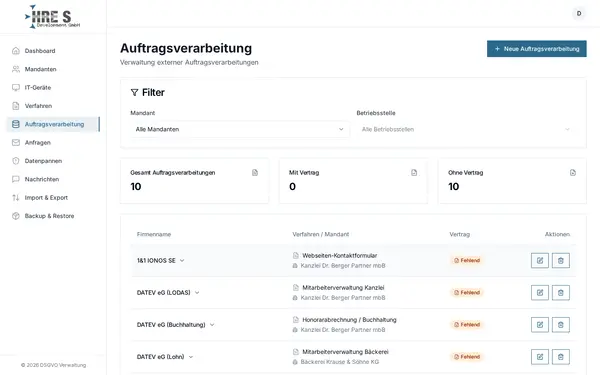The image size is (600, 375).
Task: Open the Dashboard home icon
Action: (x=16, y=51)
